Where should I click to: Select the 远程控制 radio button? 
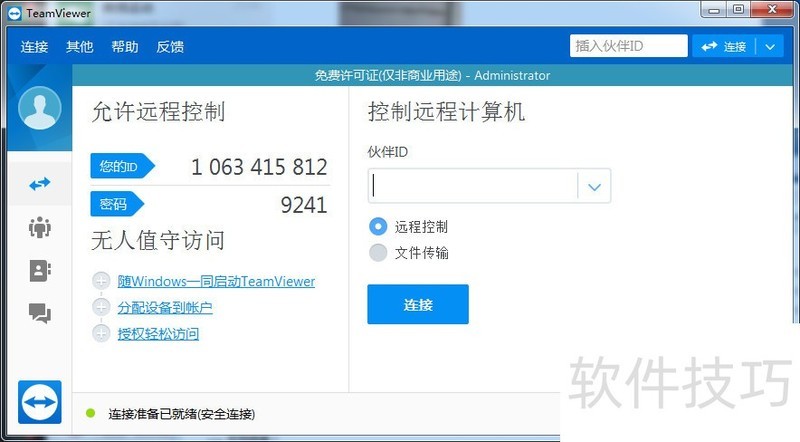click(378, 226)
